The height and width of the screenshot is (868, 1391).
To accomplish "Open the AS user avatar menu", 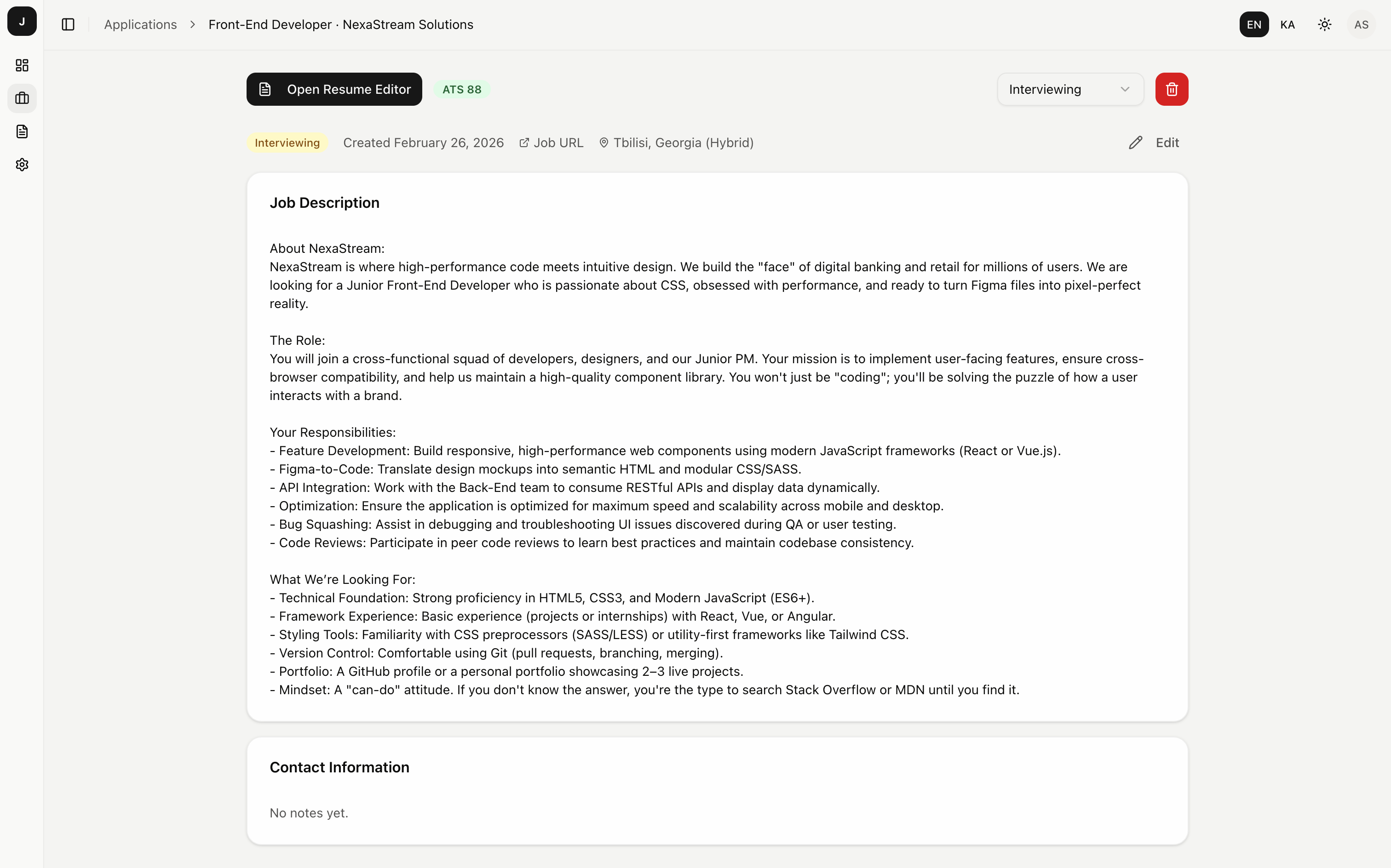I will click(x=1361, y=25).
